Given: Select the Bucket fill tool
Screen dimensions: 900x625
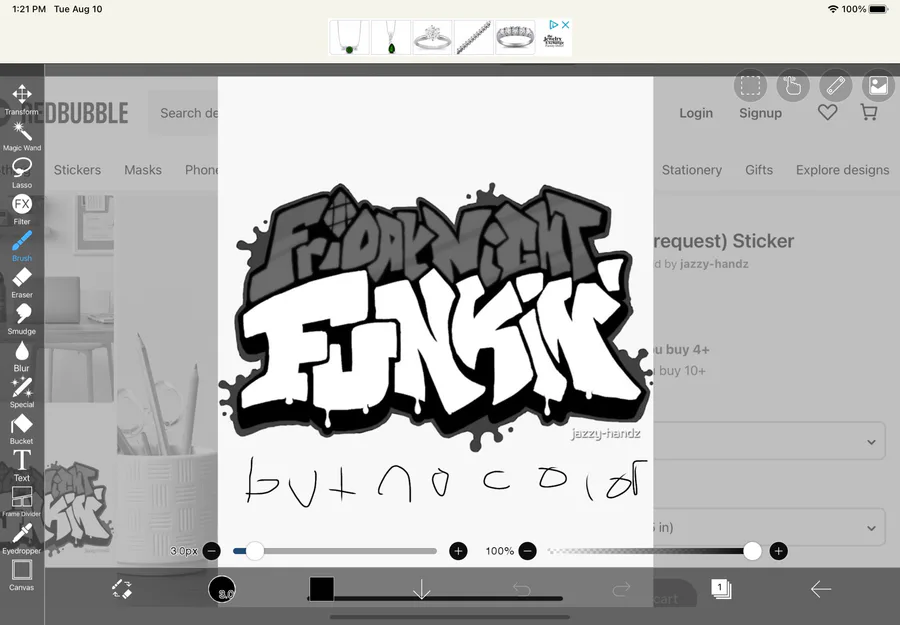Looking at the screenshot, I should coord(22,430).
